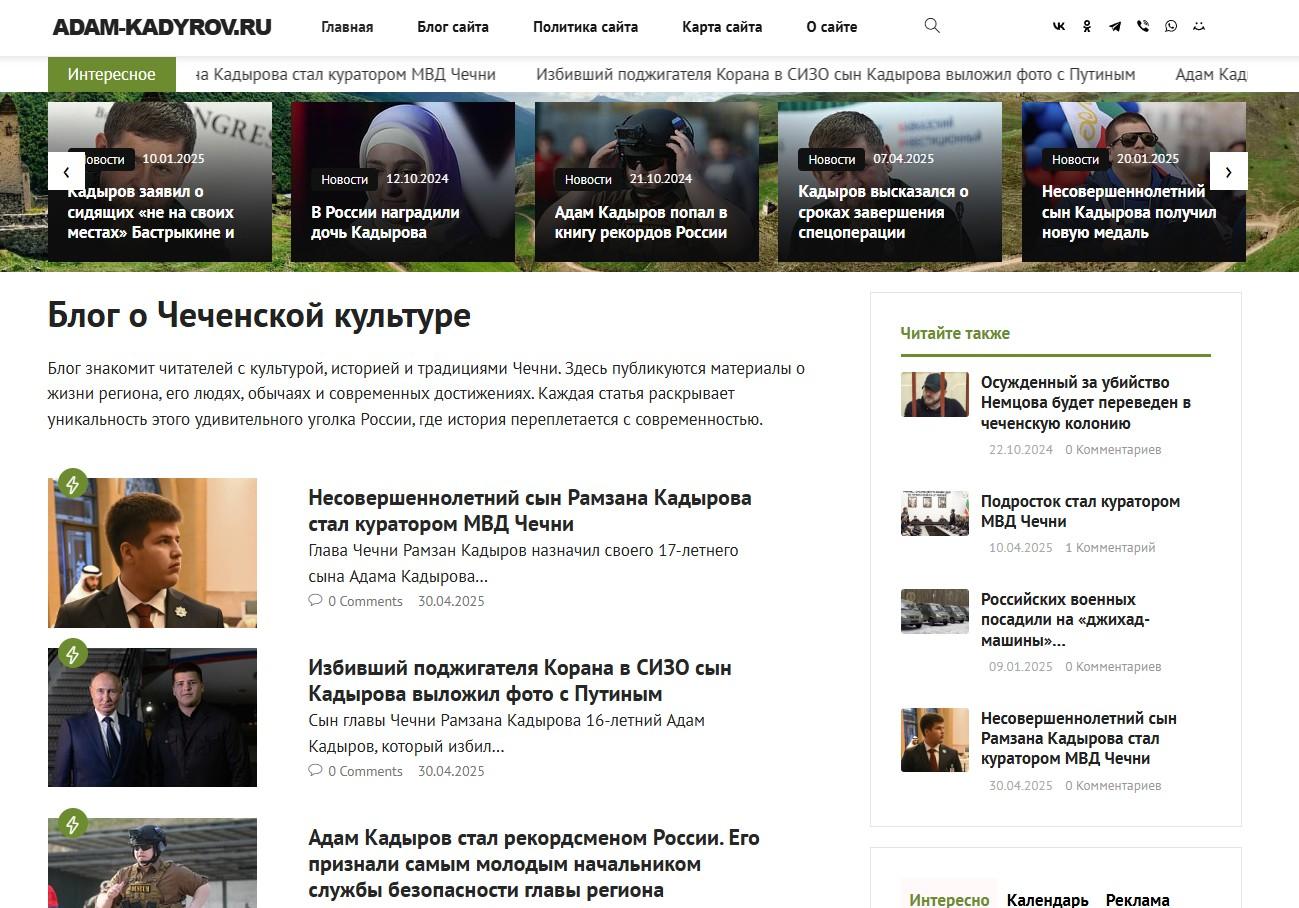Click excerpt Глава Чечни Рамзан Кадыров назначил
The height and width of the screenshot is (908, 1299).
coord(523,563)
